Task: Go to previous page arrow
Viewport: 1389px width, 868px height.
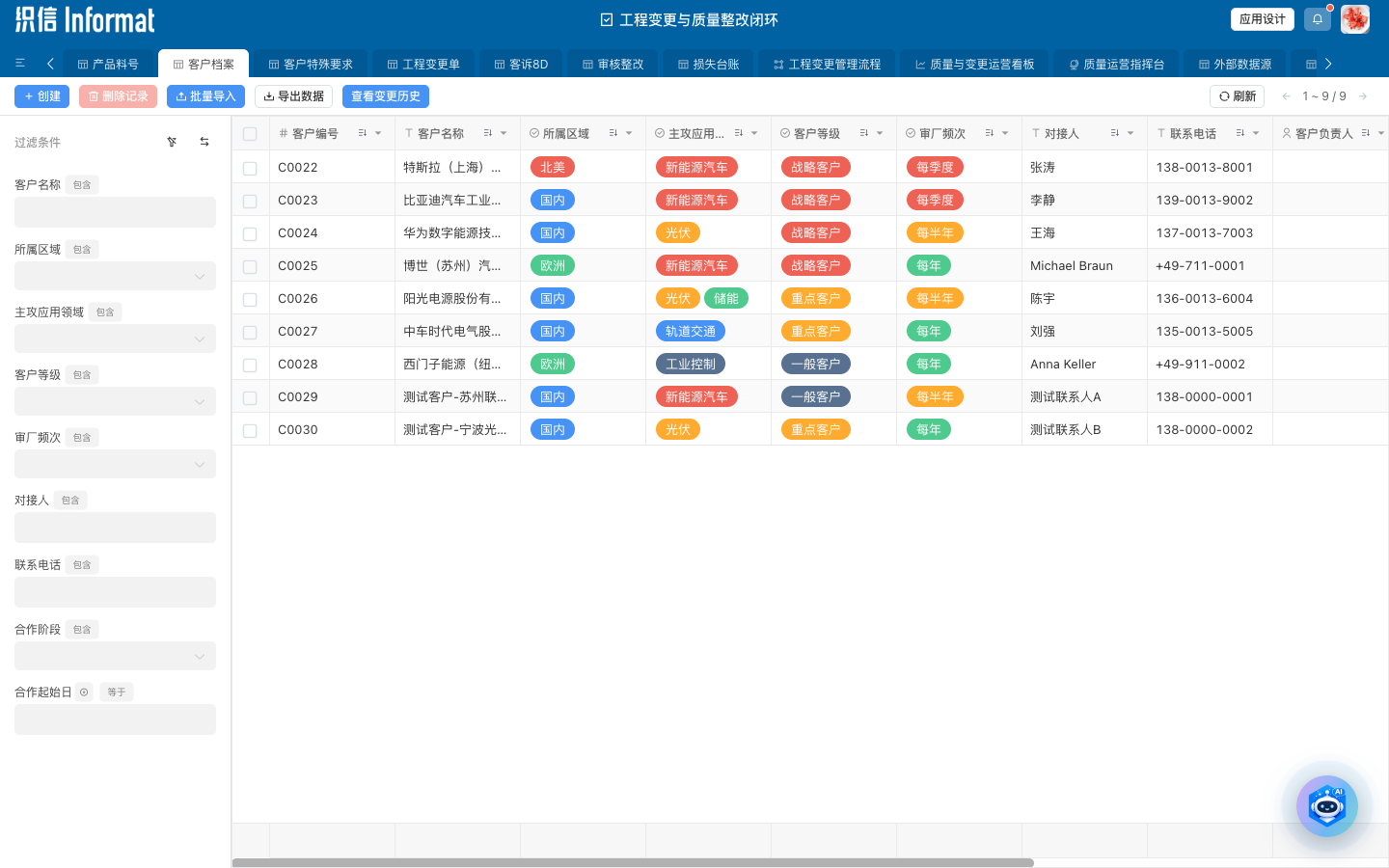Action: [x=1286, y=96]
